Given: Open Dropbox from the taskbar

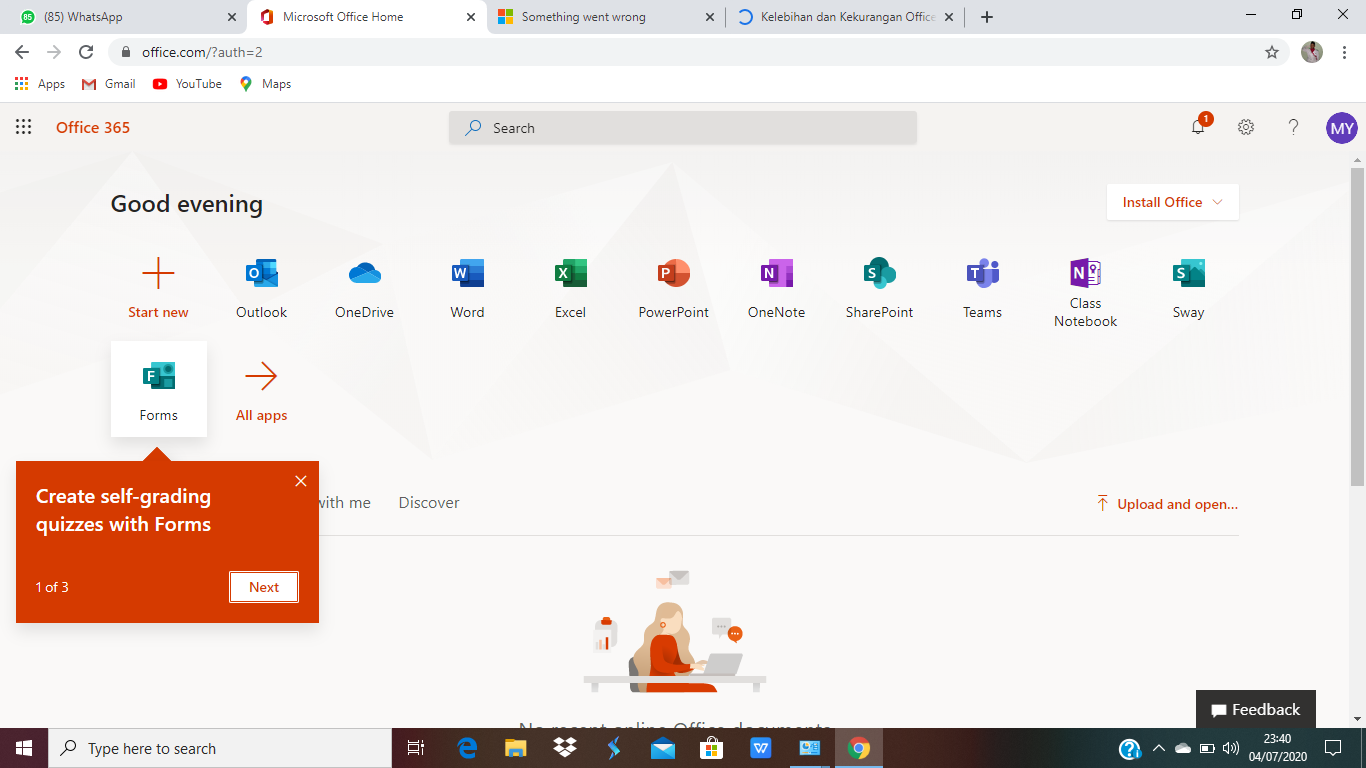Looking at the screenshot, I should point(565,748).
